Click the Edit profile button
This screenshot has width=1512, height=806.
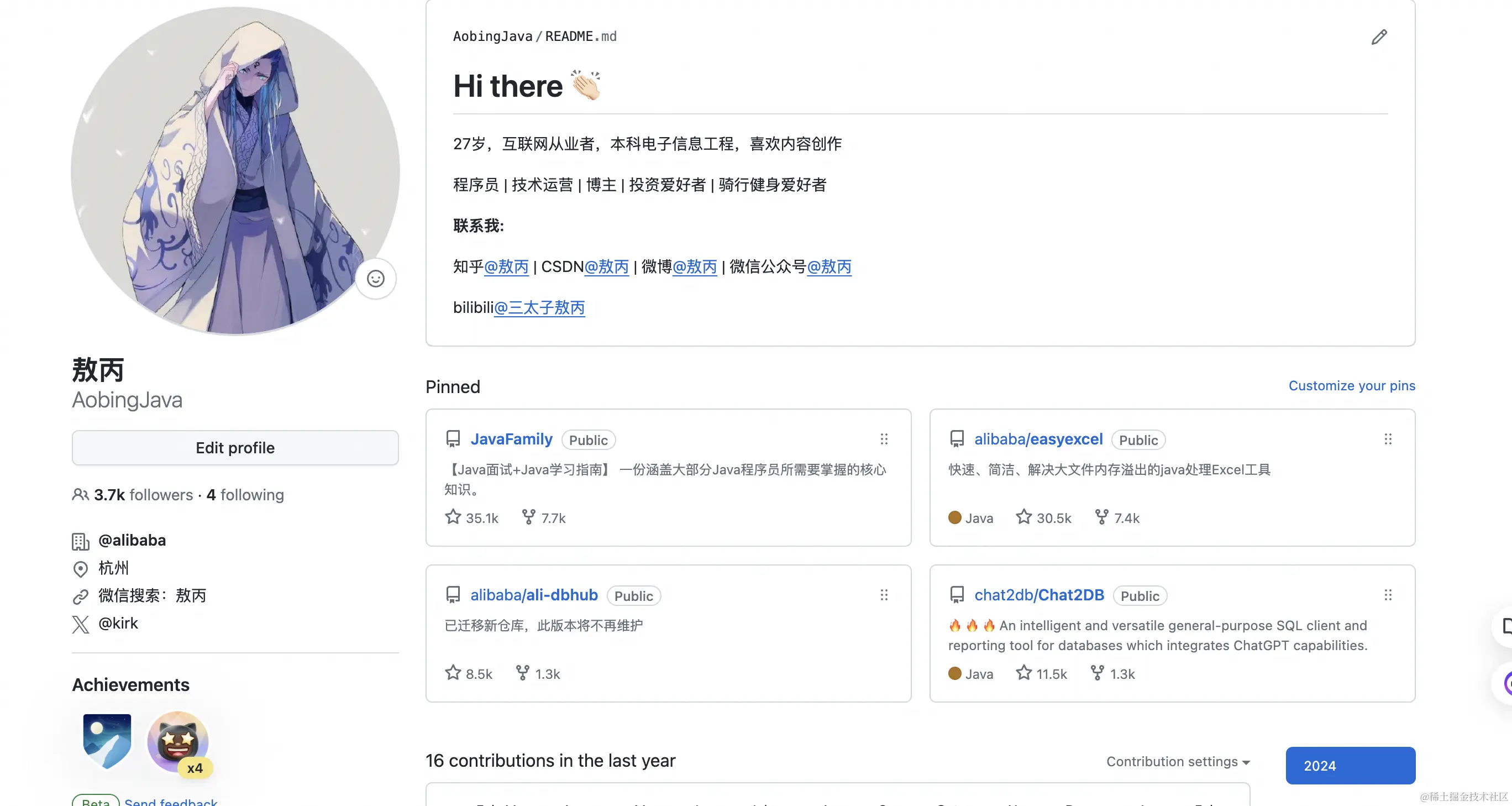point(235,448)
